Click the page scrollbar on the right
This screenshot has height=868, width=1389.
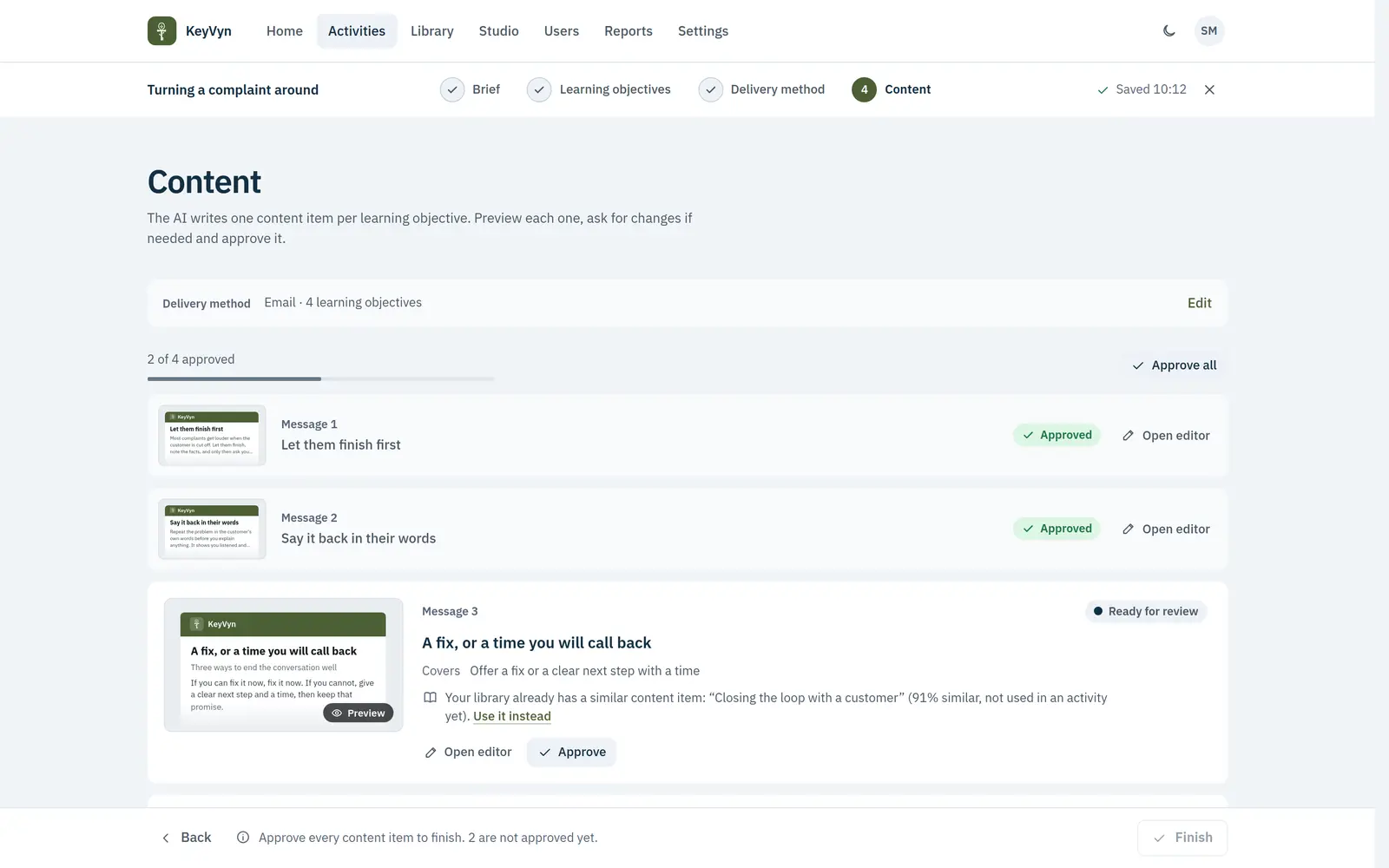pyautogui.click(x=1382, y=434)
